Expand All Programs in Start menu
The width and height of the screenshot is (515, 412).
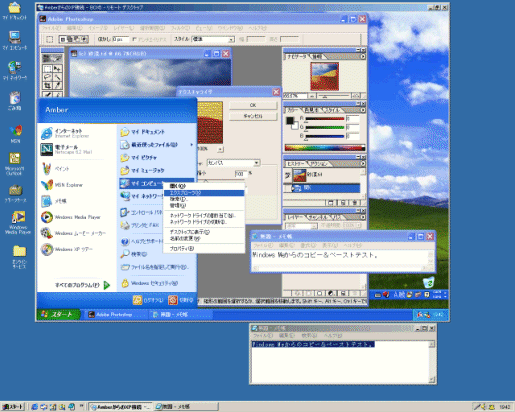[82, 285]
